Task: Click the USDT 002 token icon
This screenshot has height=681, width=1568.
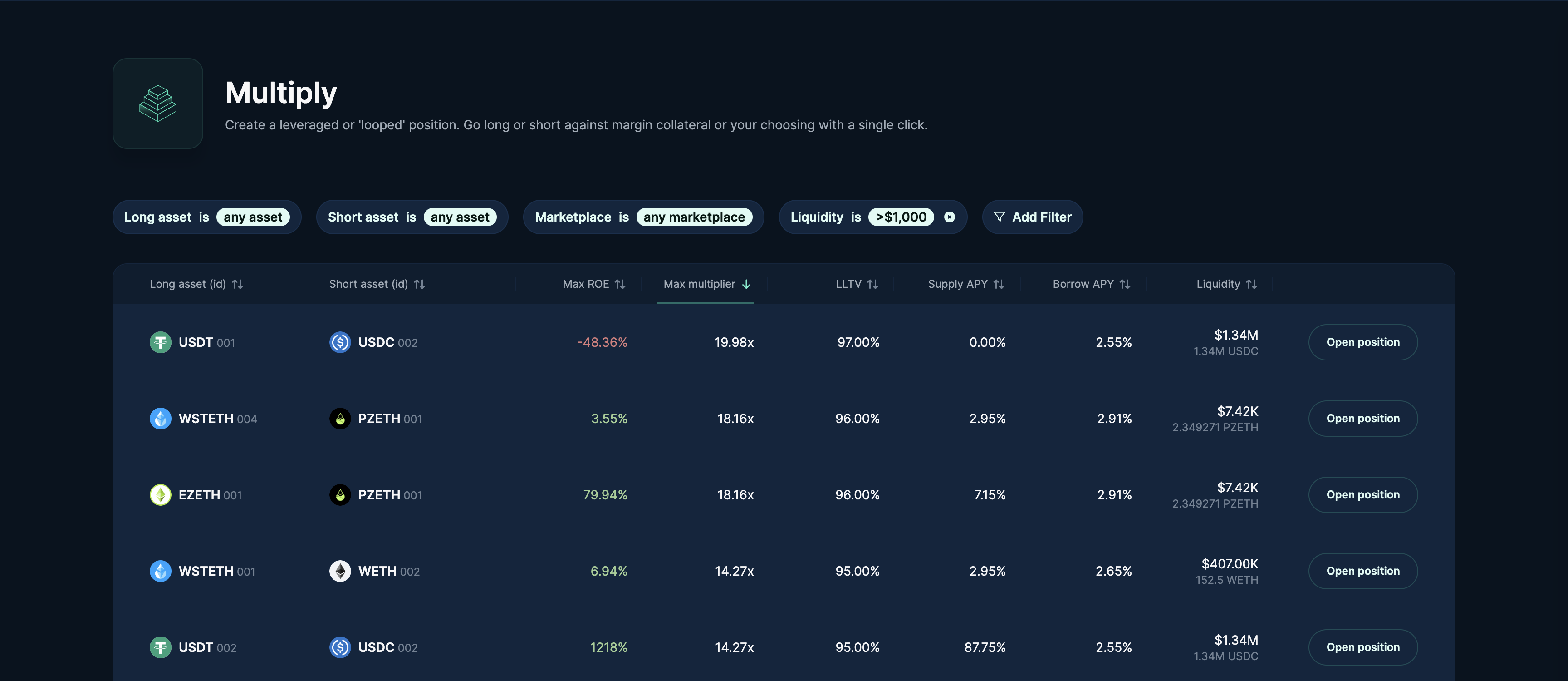Action: coord(161,647)
